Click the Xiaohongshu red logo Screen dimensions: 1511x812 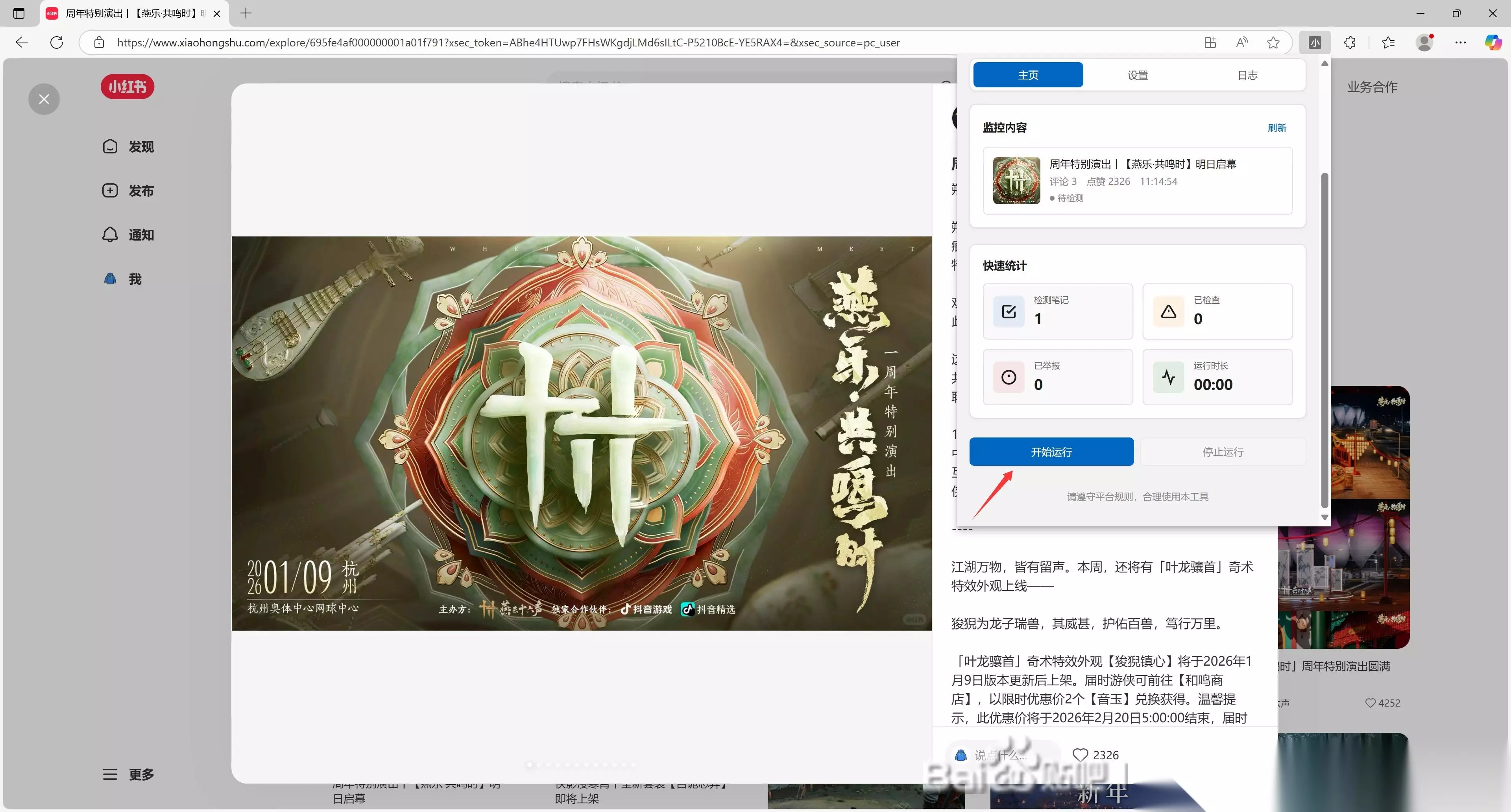pos(127,87)
